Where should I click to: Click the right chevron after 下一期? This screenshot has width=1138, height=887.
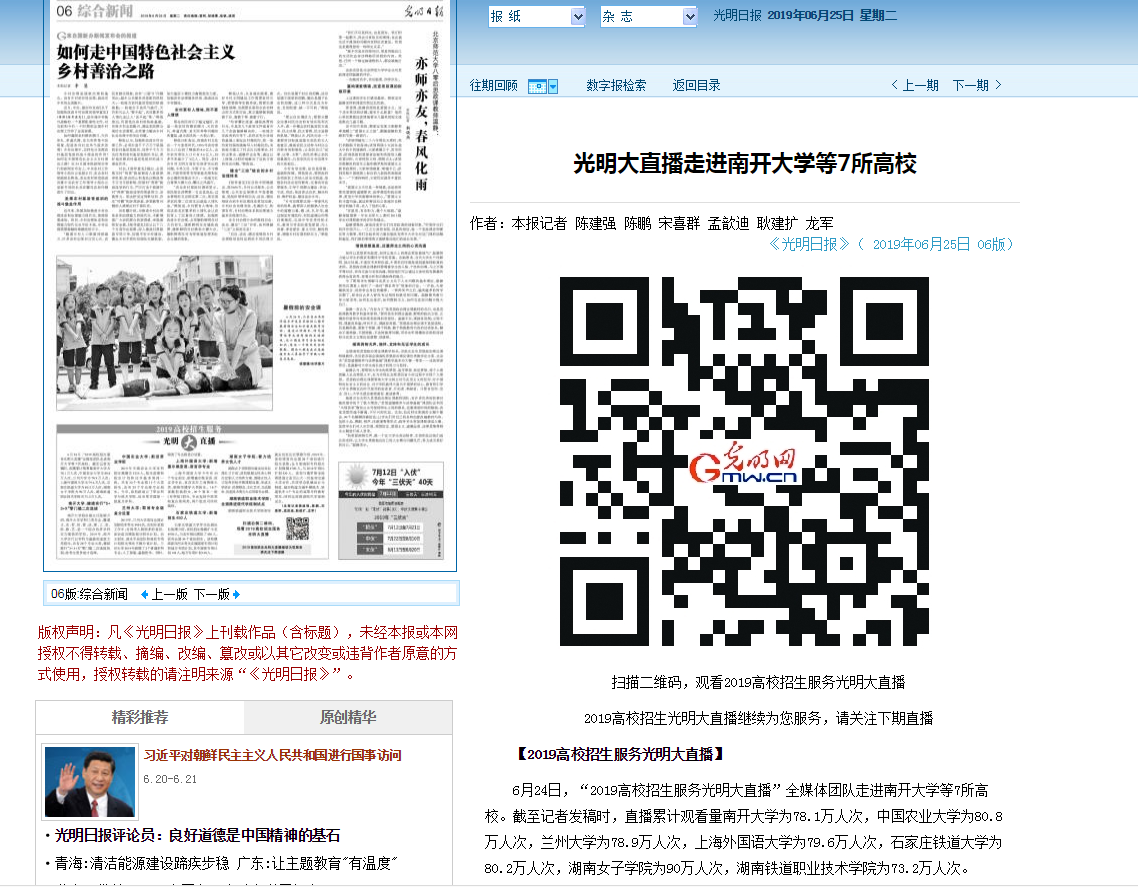coord(999,85)
